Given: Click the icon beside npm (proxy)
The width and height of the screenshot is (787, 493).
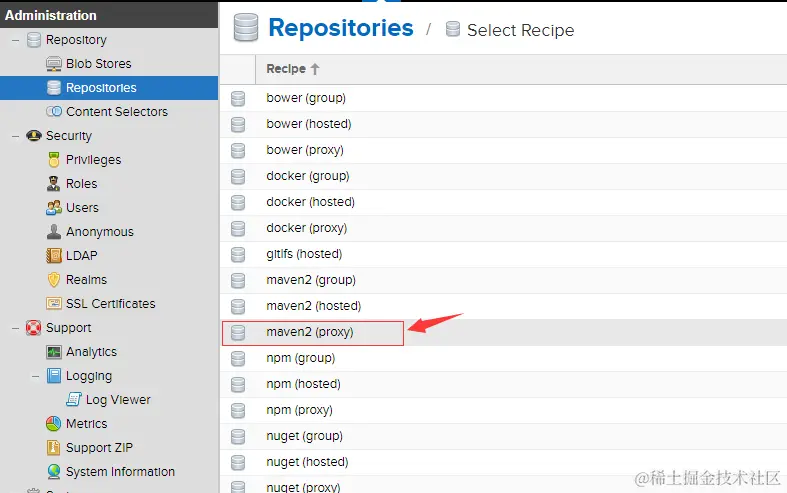Looking at the screenshot, I should (x=238, y=410).
